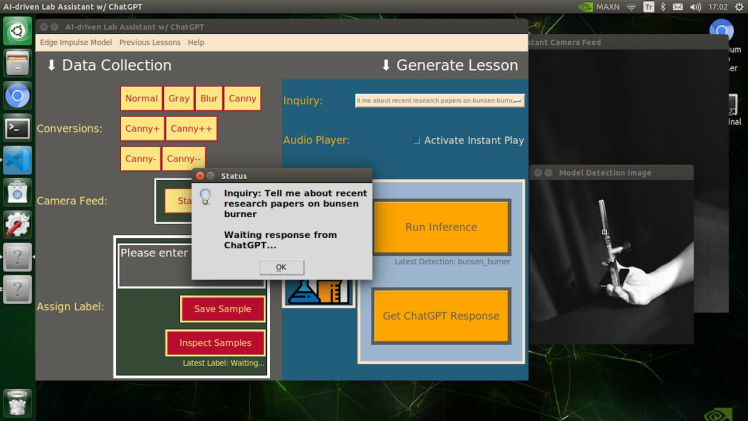Select the Canny- conversion button
The image size is (748, 421).
(140, 158)
